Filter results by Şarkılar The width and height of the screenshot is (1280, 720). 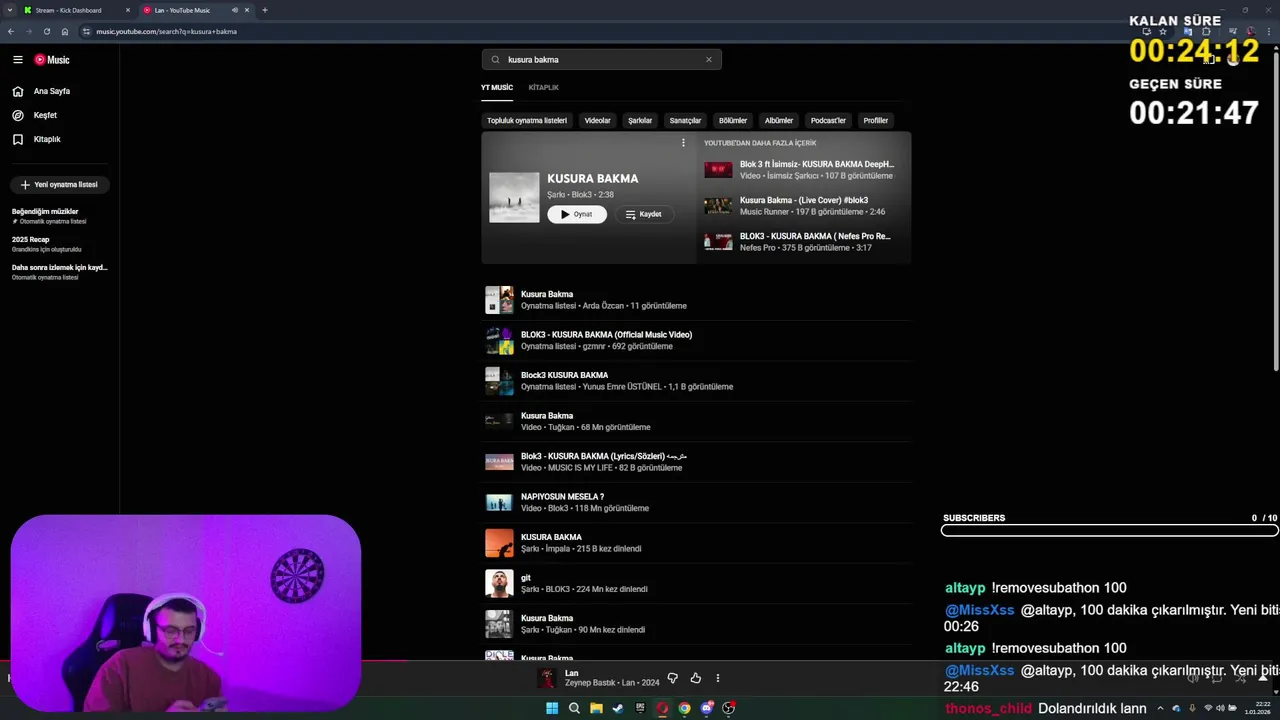pos(640,120)
